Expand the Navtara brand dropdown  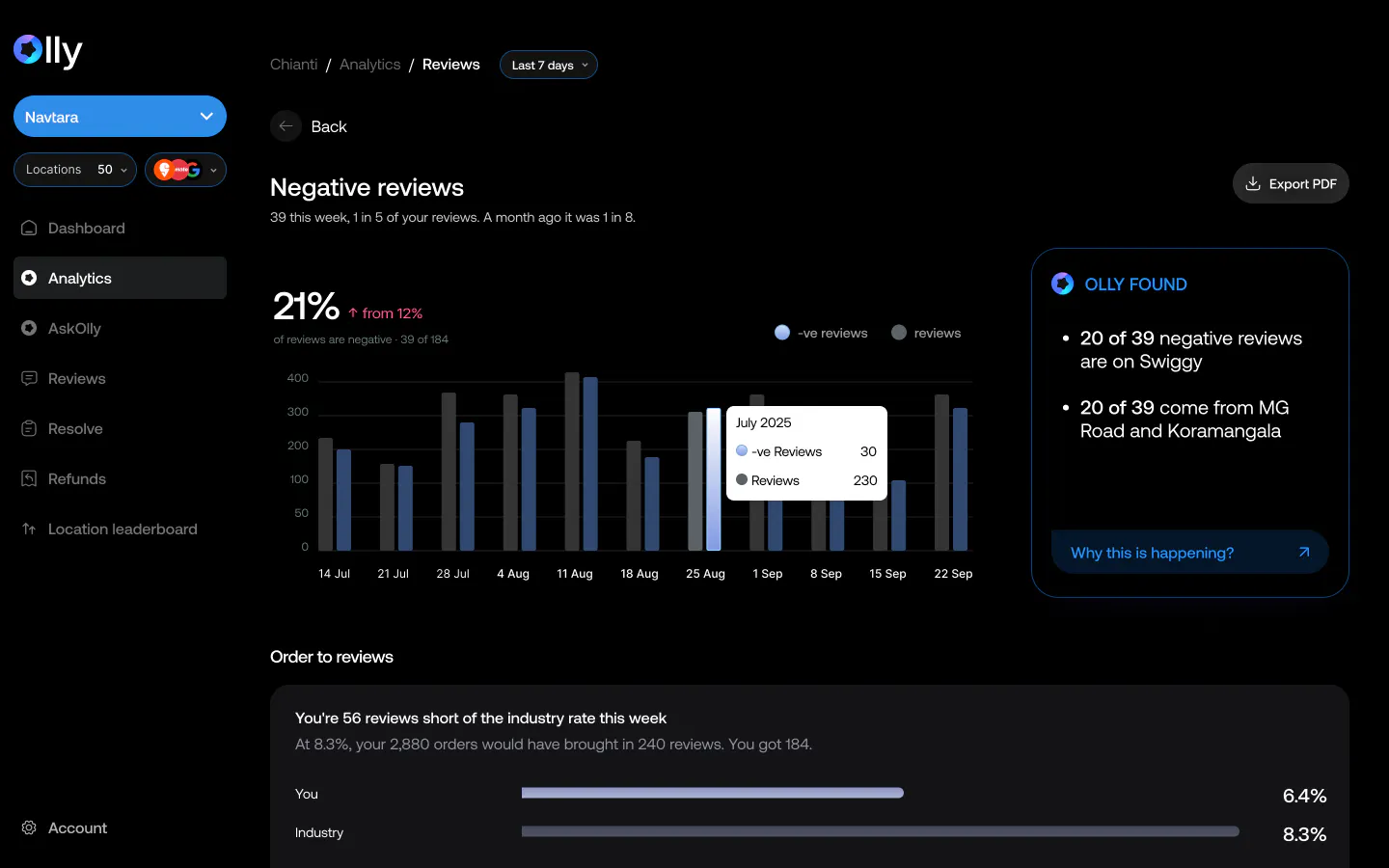[120, 117]
